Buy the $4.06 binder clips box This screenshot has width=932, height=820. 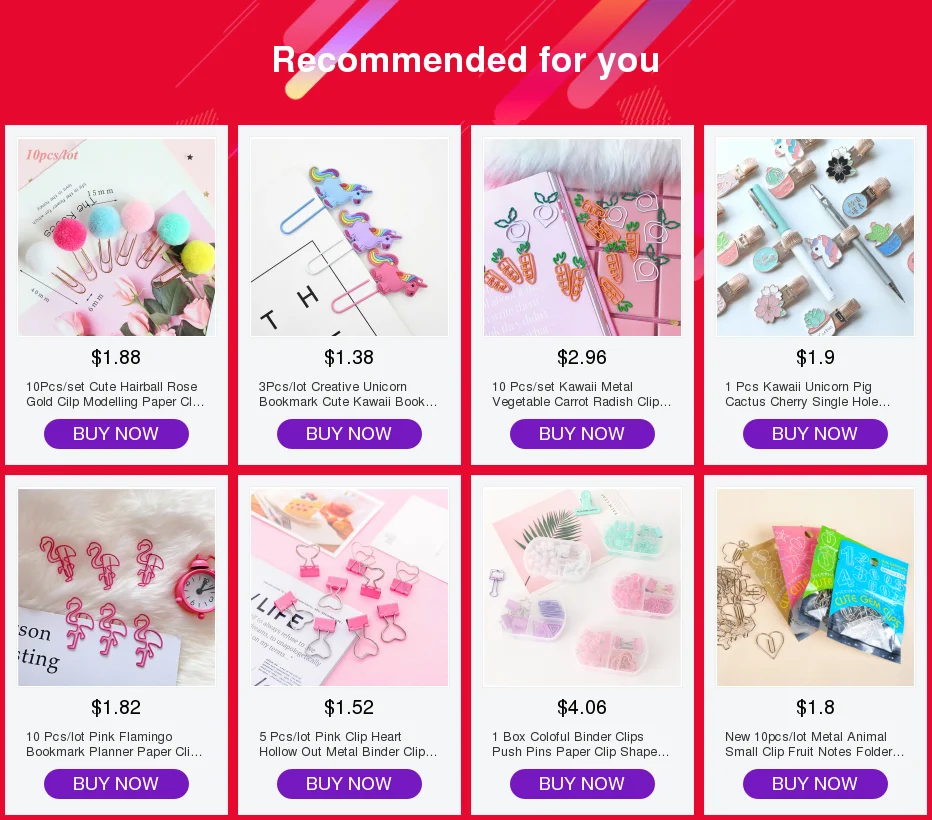pyautogui.click(x=582, y=784)
